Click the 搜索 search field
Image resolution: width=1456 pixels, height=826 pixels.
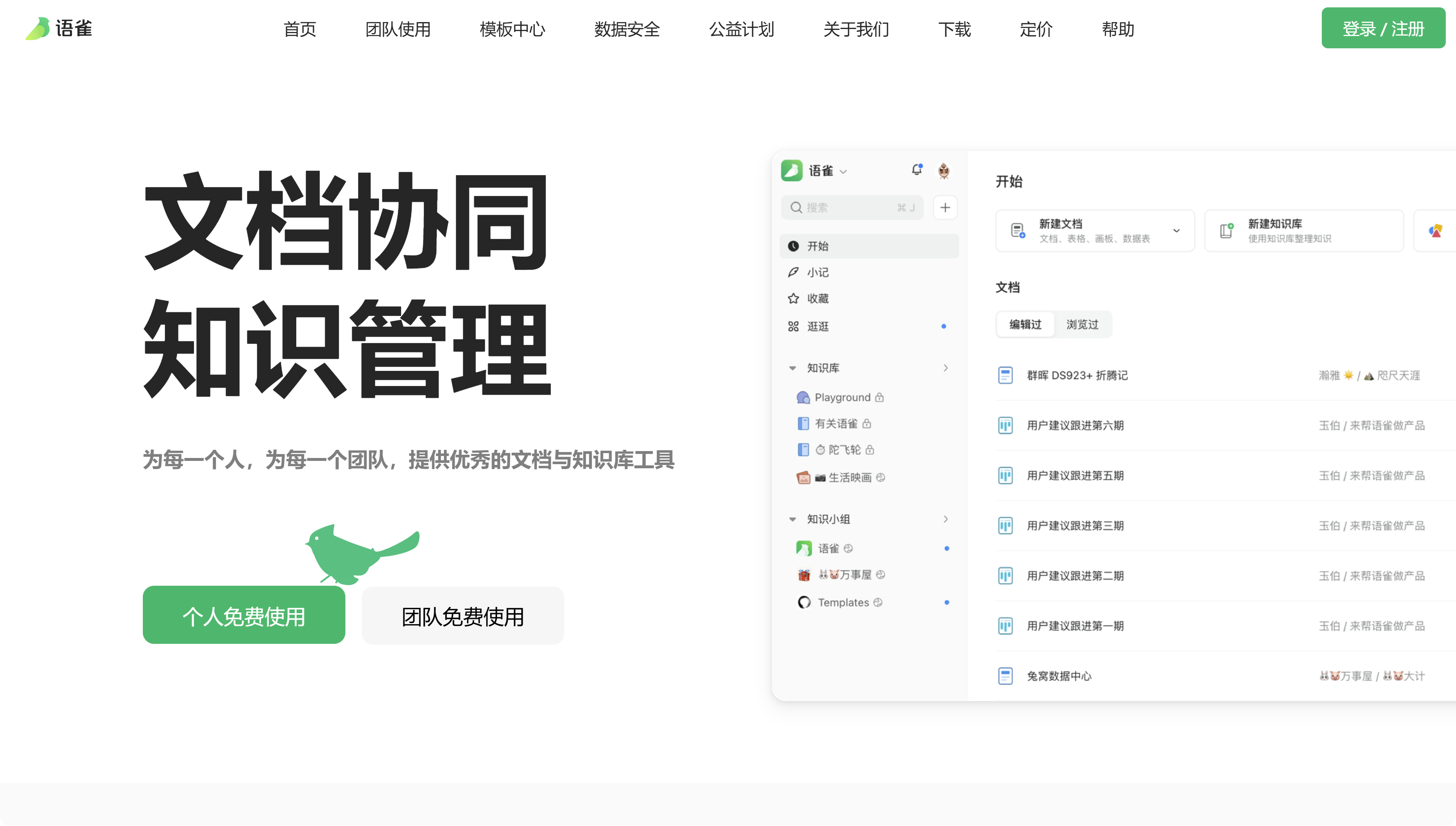[850, 208]
